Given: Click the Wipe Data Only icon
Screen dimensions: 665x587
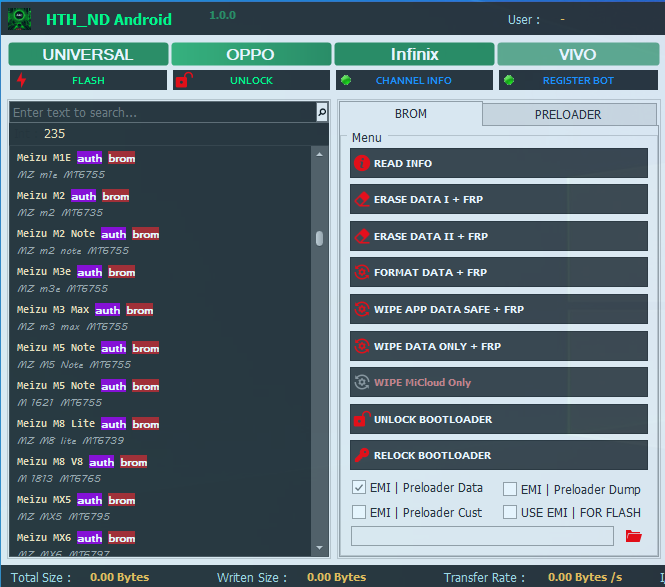Looking at the screenshot, I should [x=362, y=346].
